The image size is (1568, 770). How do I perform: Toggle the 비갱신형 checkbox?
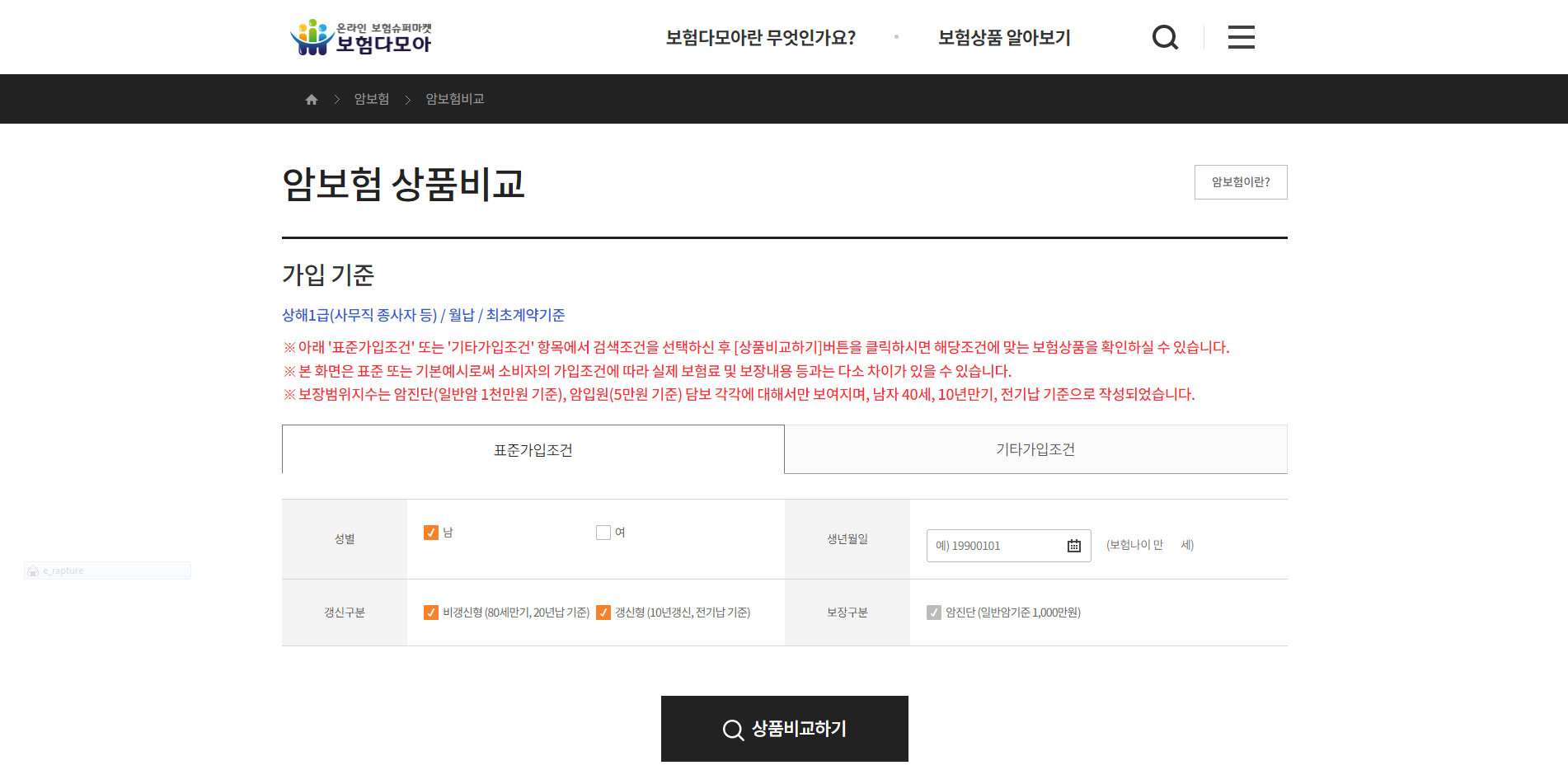[x=430, y=613]
